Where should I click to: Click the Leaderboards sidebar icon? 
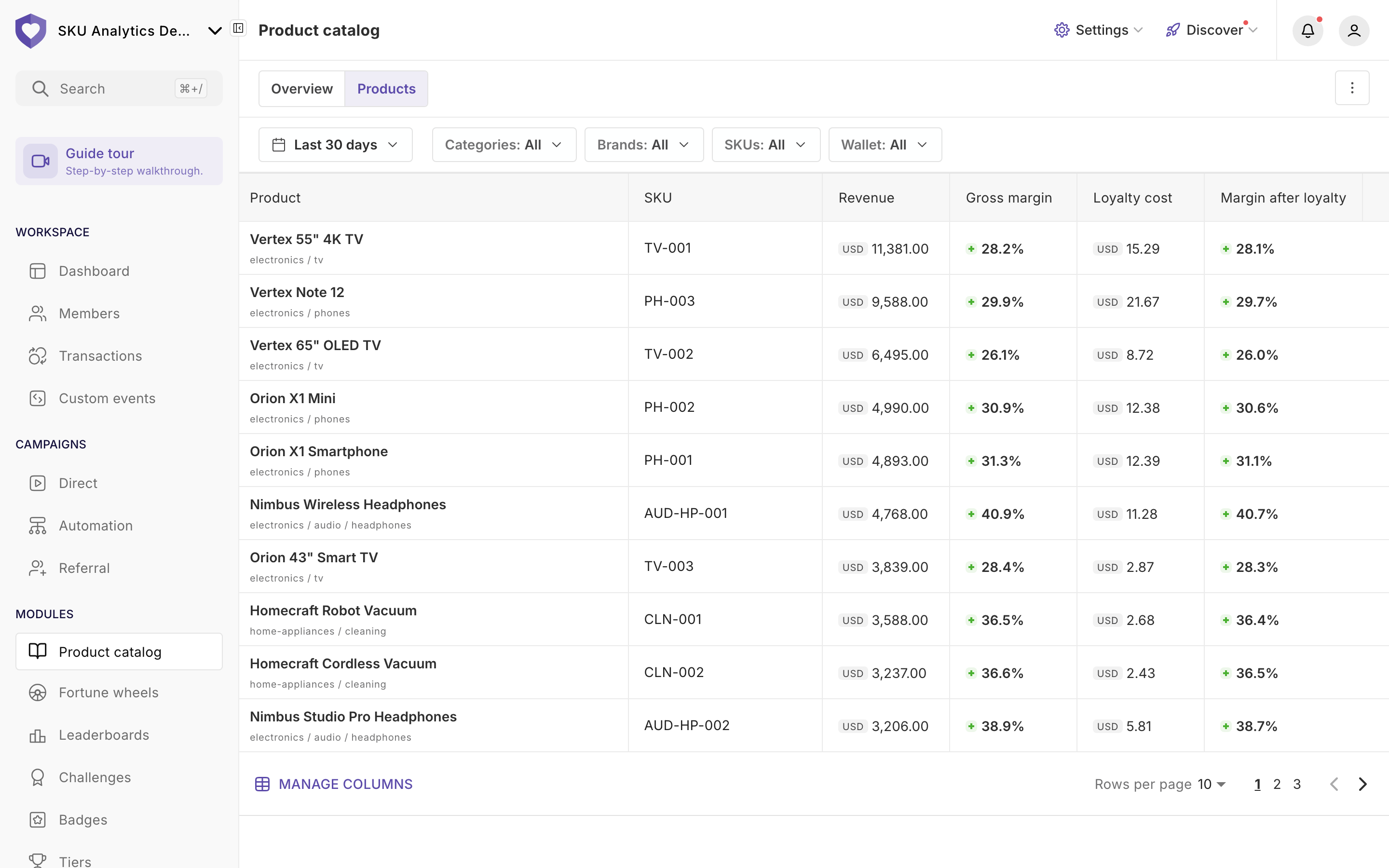(x=37, y=735)
